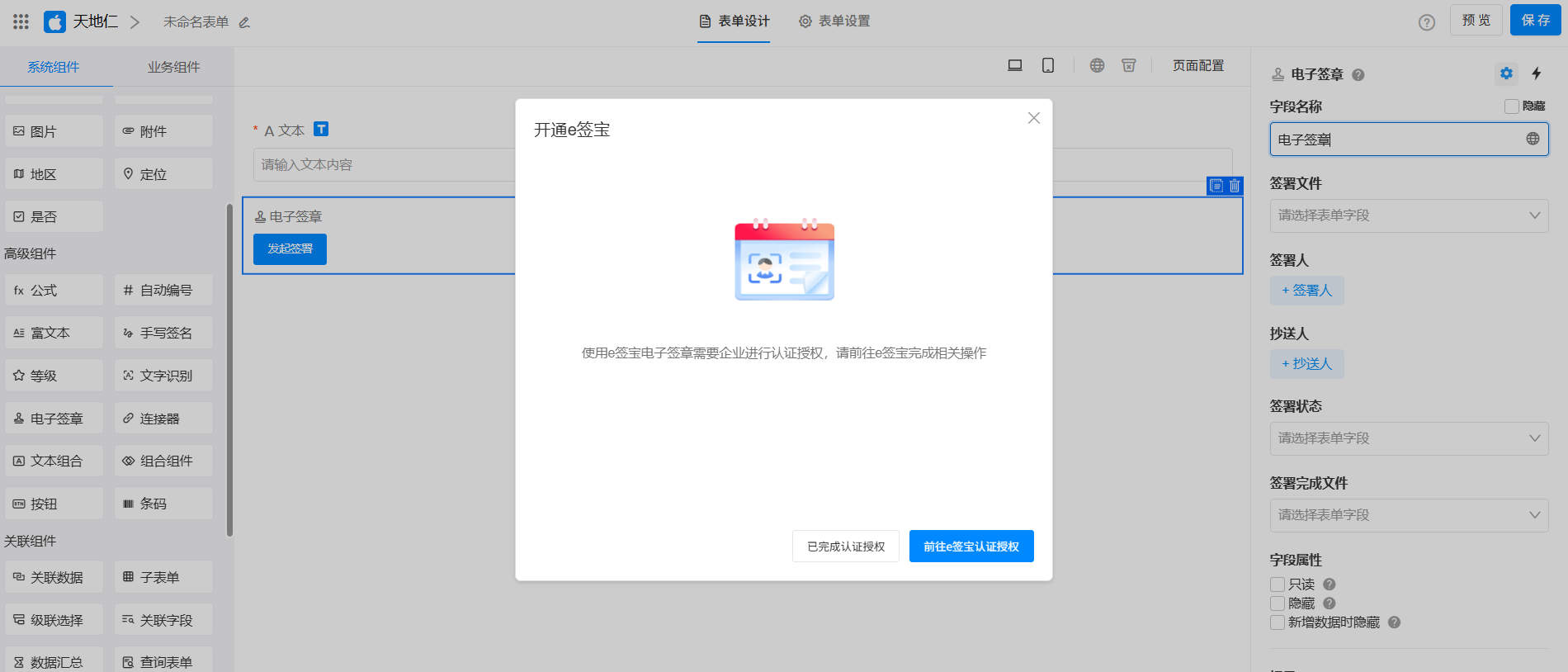This screenshot has width=1568, height=672.
Task: Open the 签署状态 field dropdown
Action: coord(1409,438)
